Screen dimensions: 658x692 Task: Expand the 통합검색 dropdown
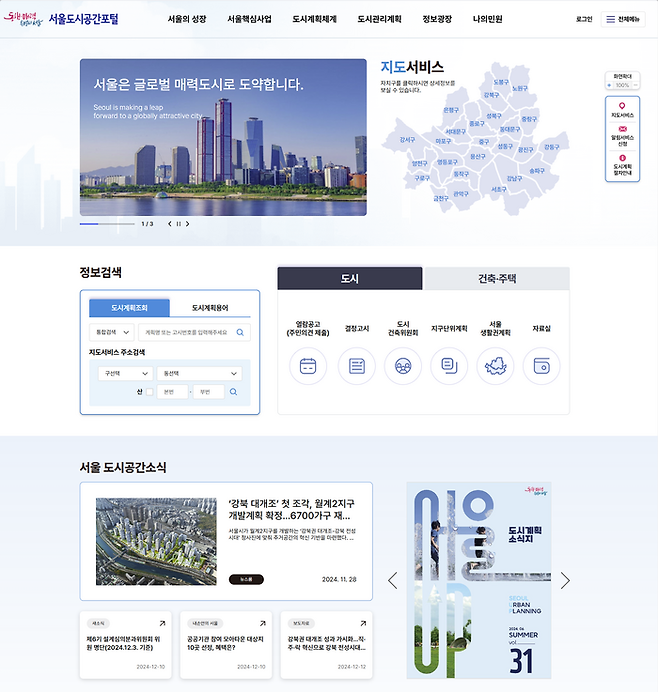coord(112,332)
